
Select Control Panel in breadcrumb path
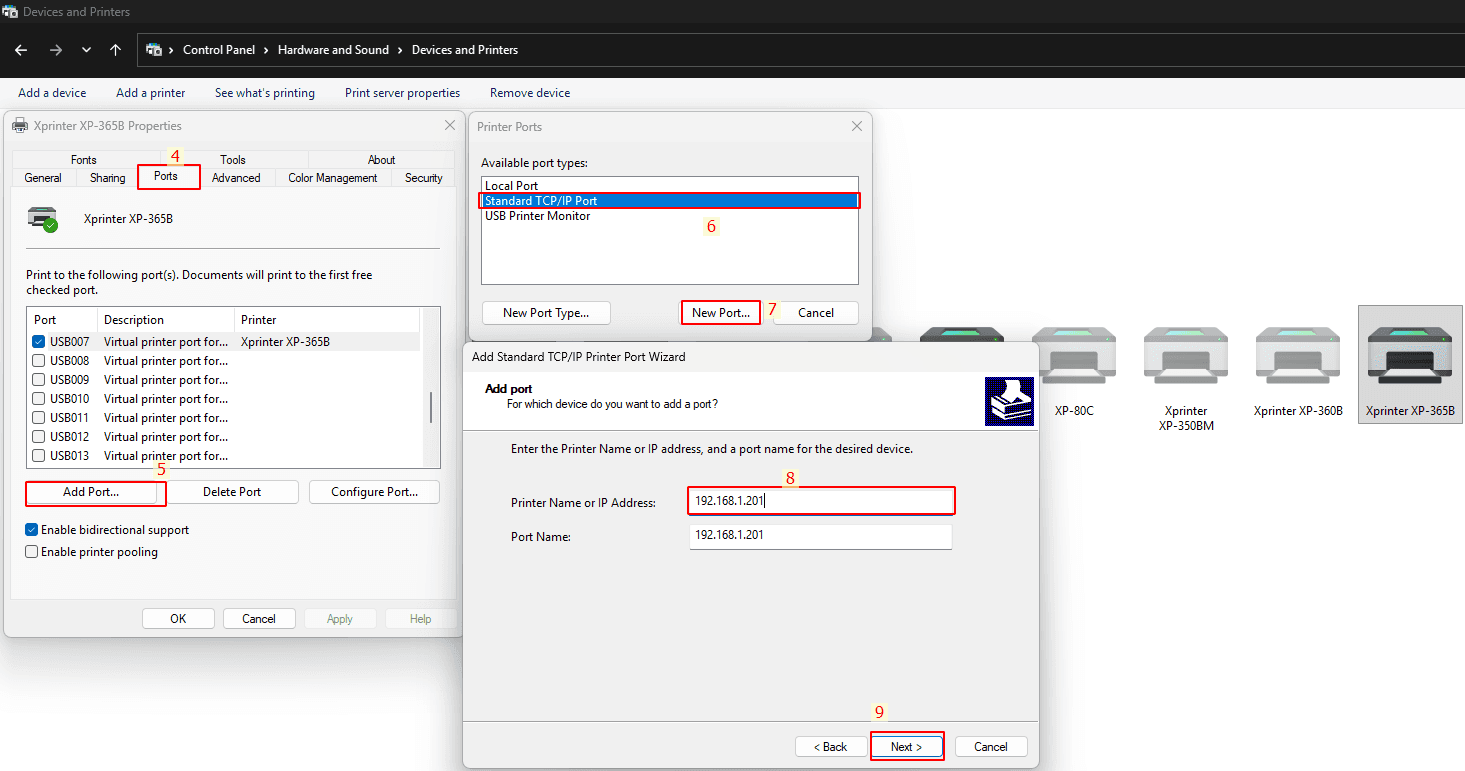point(219,50)
